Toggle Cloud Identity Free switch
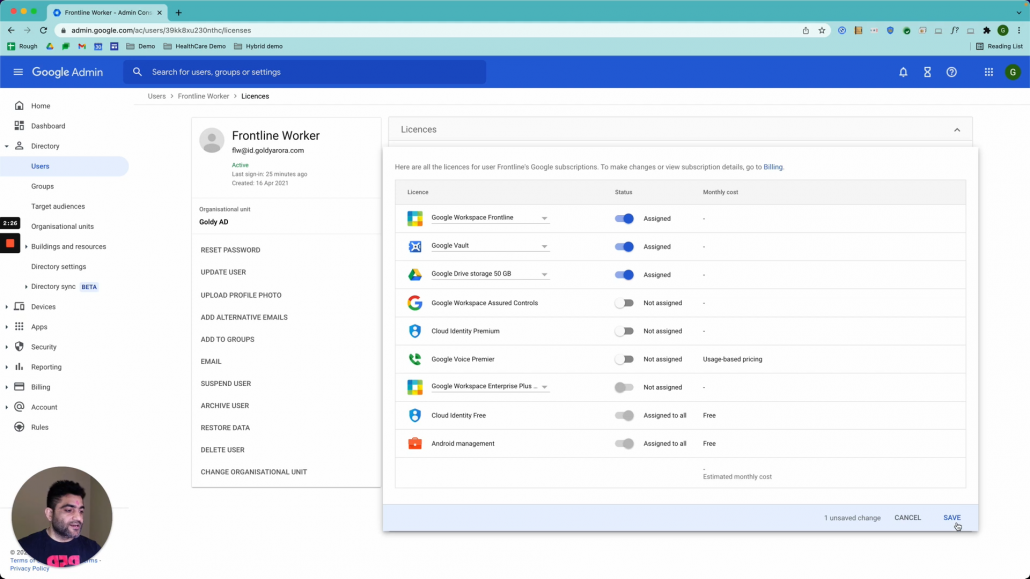 624,415
